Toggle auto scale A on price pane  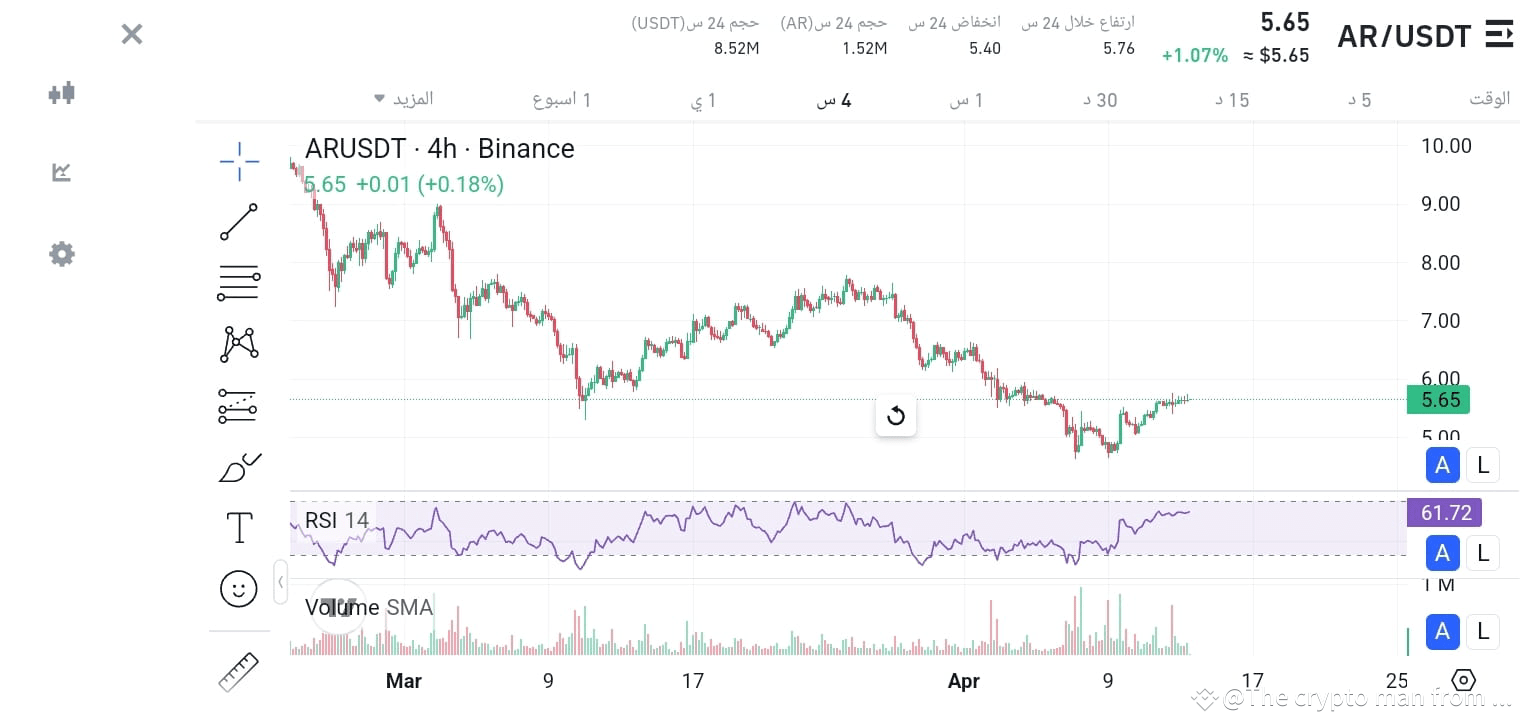tap(1442, 464)
